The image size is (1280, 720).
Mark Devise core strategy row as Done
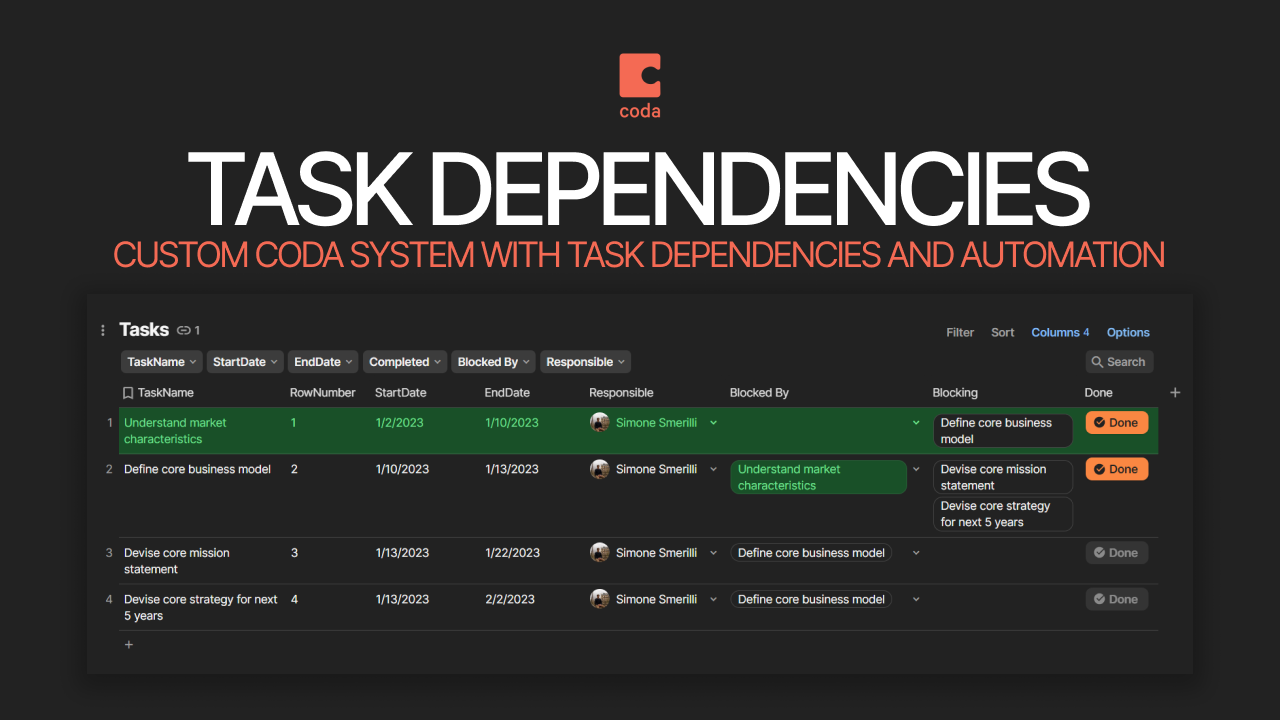click(1116, 599)
